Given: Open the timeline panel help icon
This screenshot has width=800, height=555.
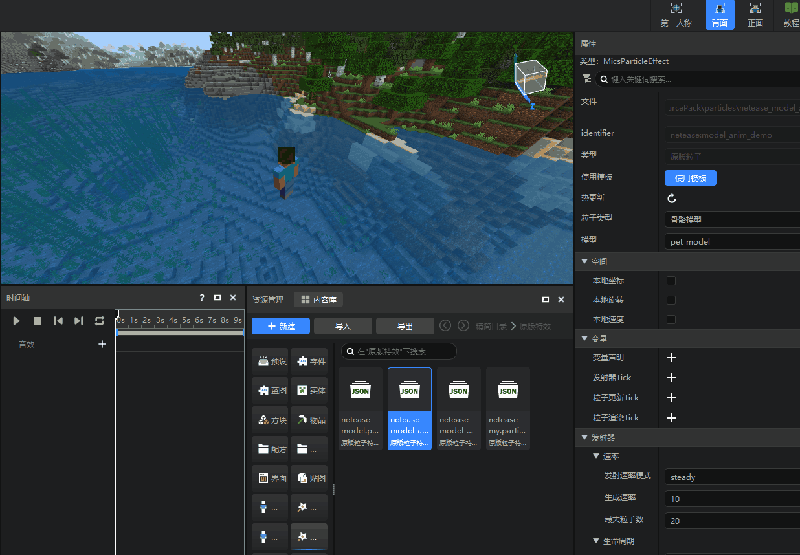Looking at the screenshot, I should coord(201,298).
